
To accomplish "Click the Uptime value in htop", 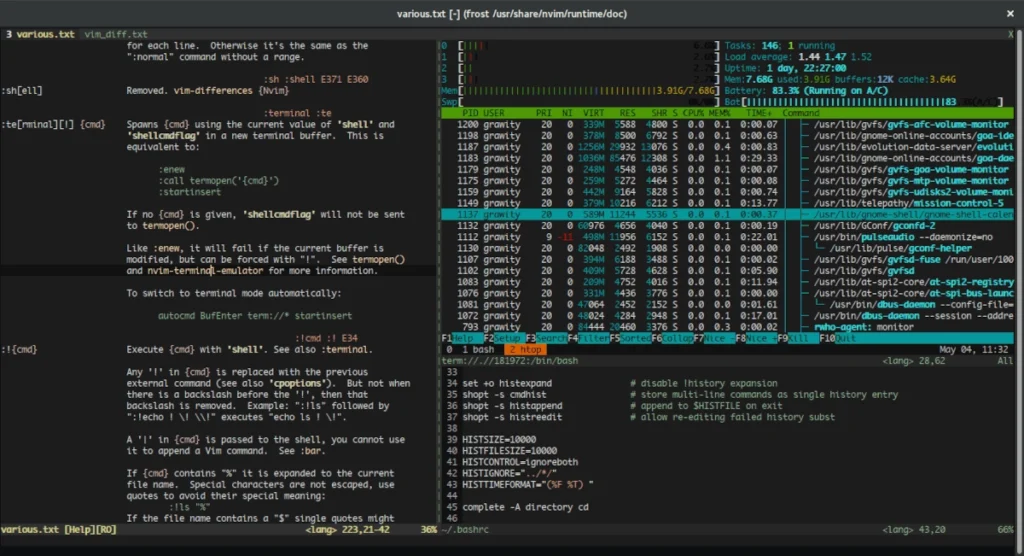I will click(x=806, y=68).
